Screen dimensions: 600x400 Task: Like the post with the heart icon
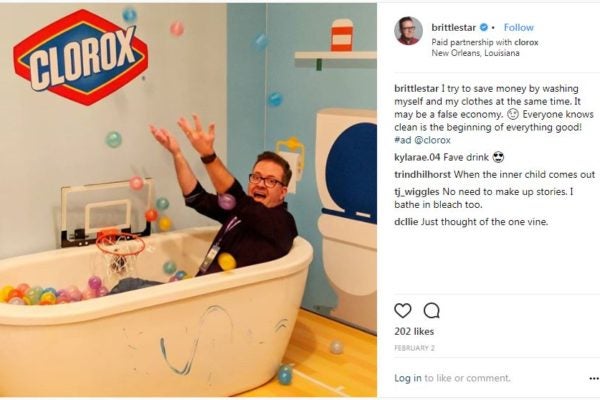coord(403,311)
